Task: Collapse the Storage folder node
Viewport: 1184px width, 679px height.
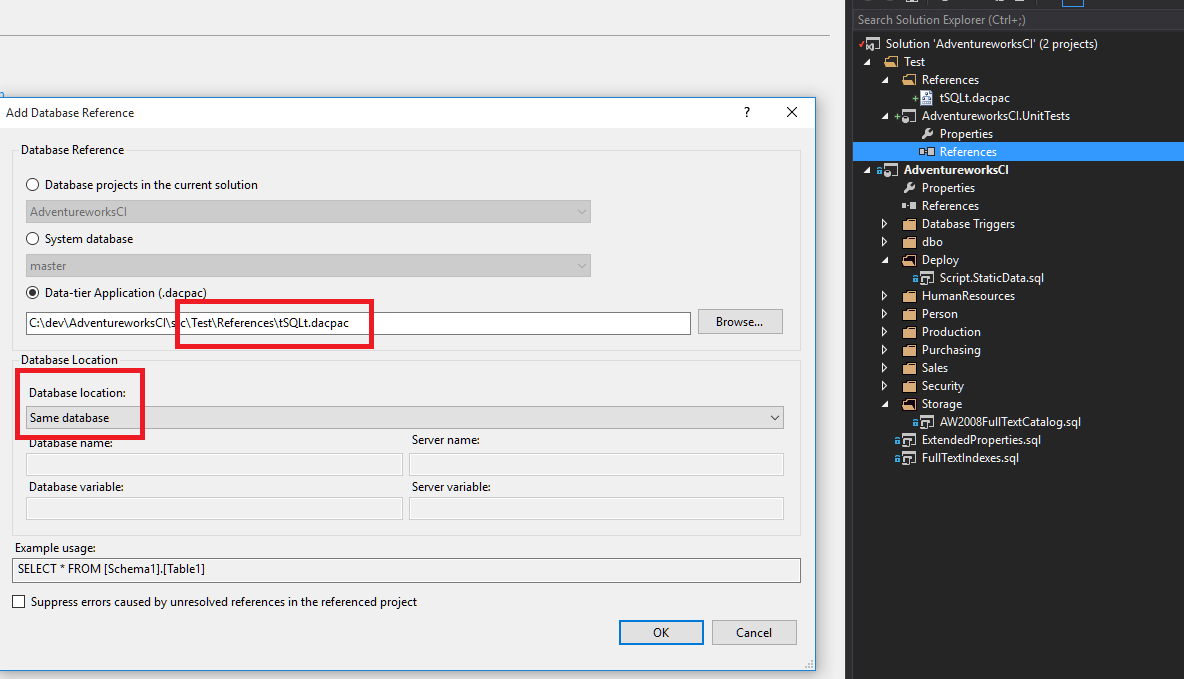Action: 884,403
